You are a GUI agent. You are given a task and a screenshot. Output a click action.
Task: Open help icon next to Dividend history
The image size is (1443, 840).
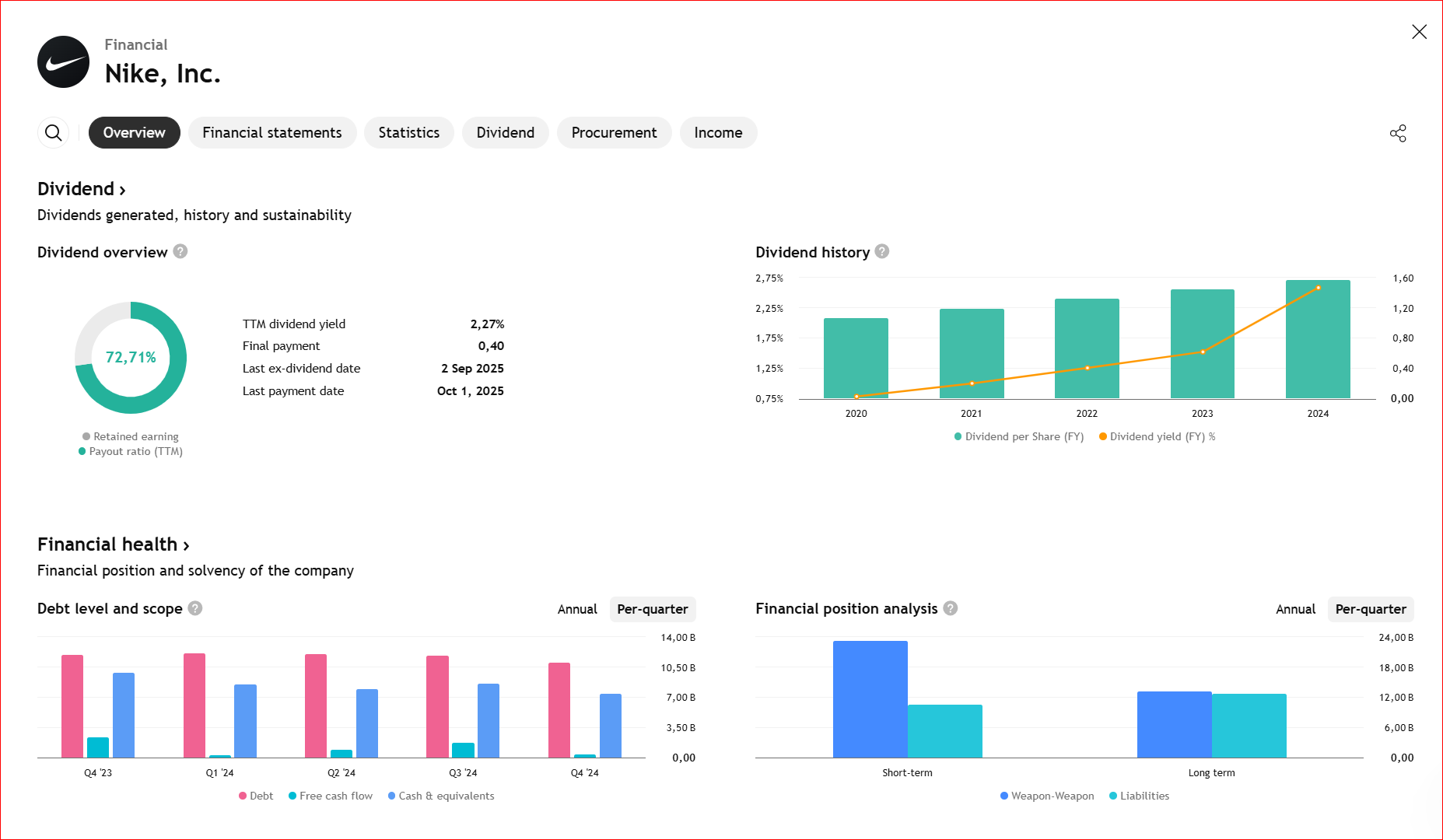click(881, 252)
